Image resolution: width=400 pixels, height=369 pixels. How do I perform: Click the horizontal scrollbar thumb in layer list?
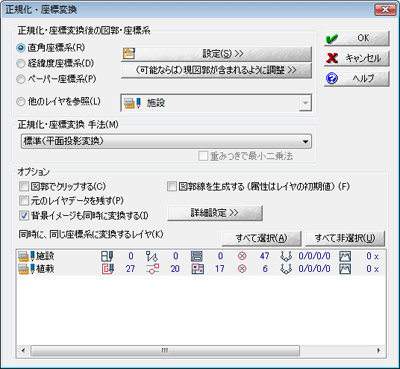click(x=165, y=350)
